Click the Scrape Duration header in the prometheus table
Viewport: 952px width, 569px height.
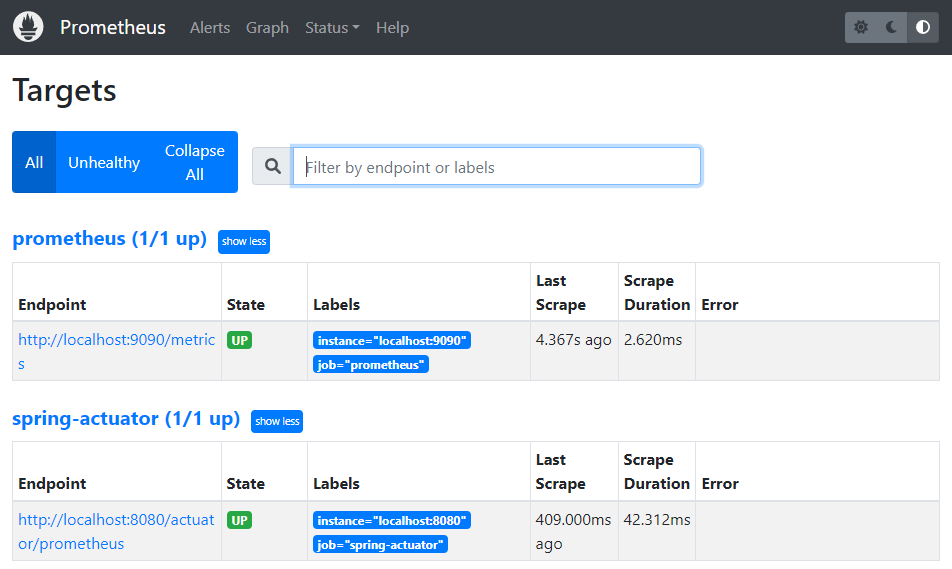pos(657,293)
